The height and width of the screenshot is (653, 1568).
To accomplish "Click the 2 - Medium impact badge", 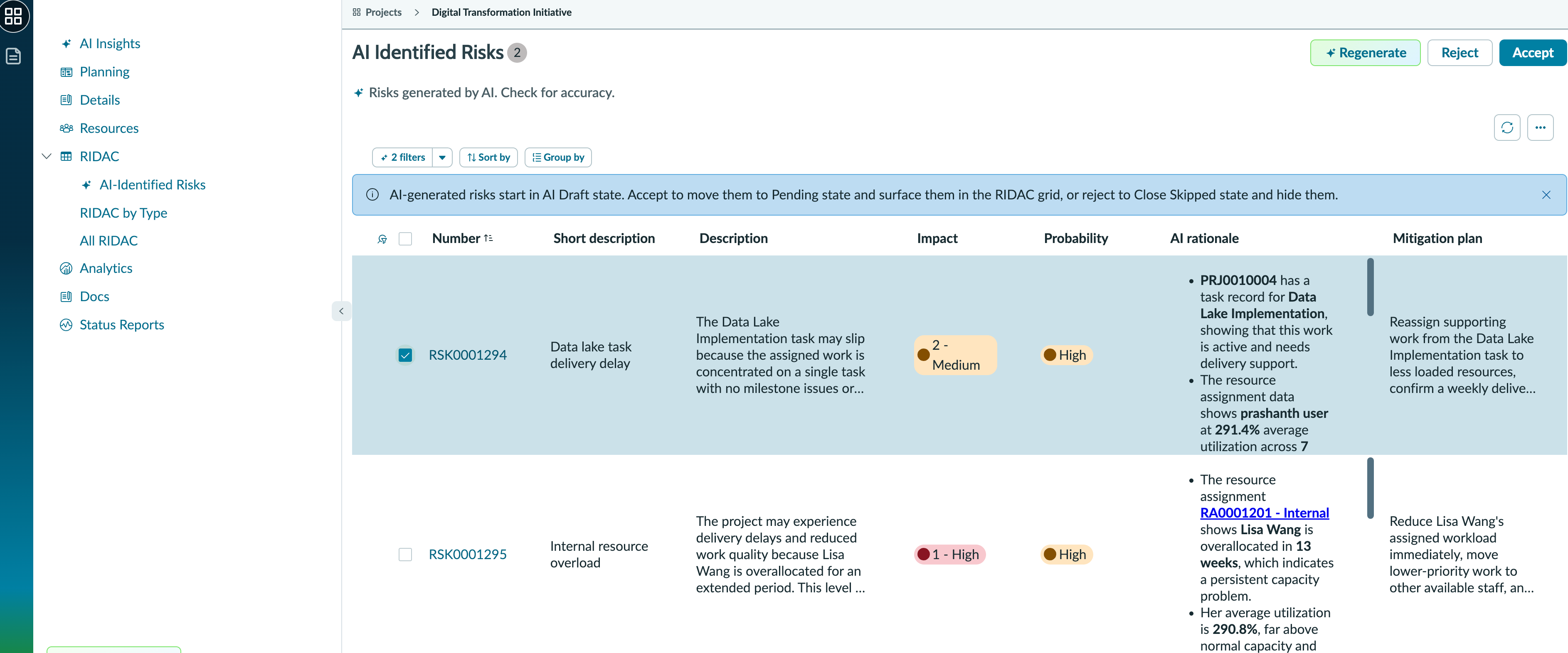I will coord(955,355).
